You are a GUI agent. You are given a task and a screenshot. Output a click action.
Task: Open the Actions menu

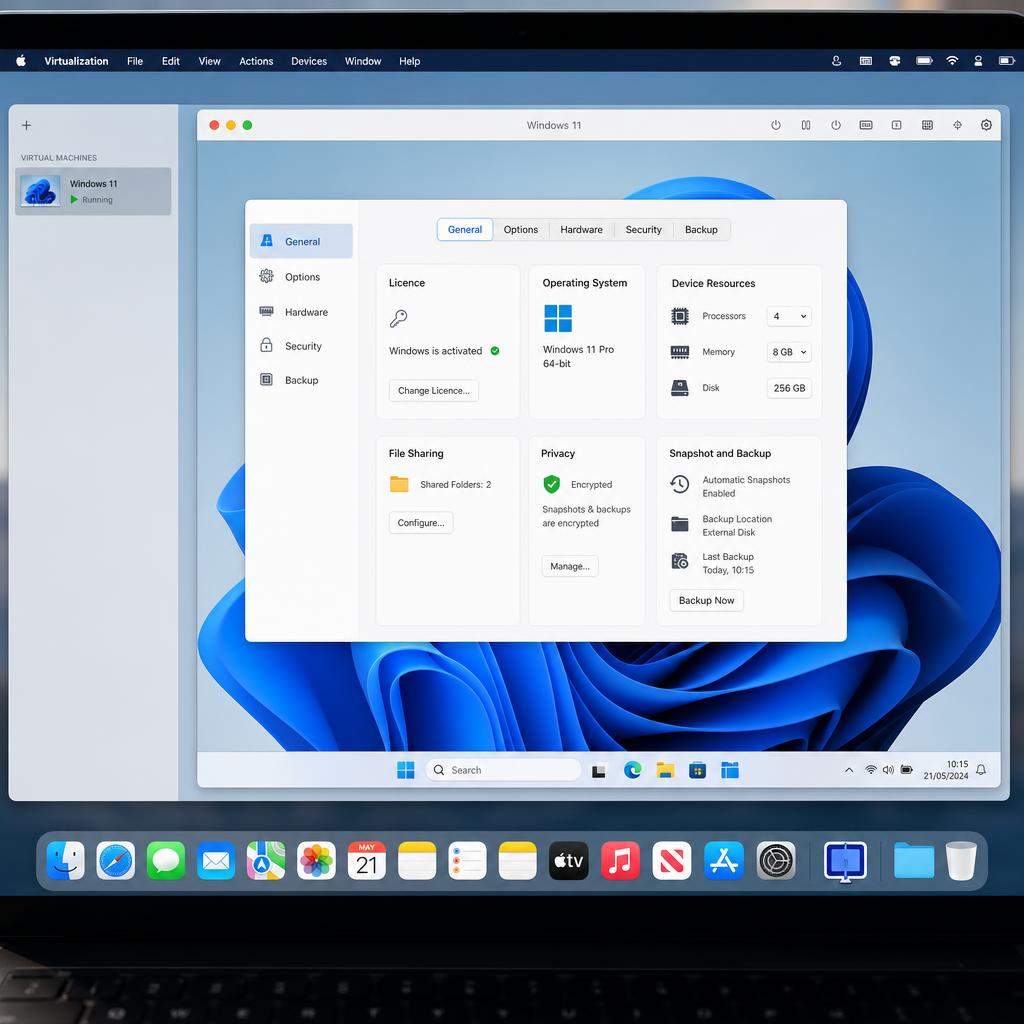pos(256,61)
